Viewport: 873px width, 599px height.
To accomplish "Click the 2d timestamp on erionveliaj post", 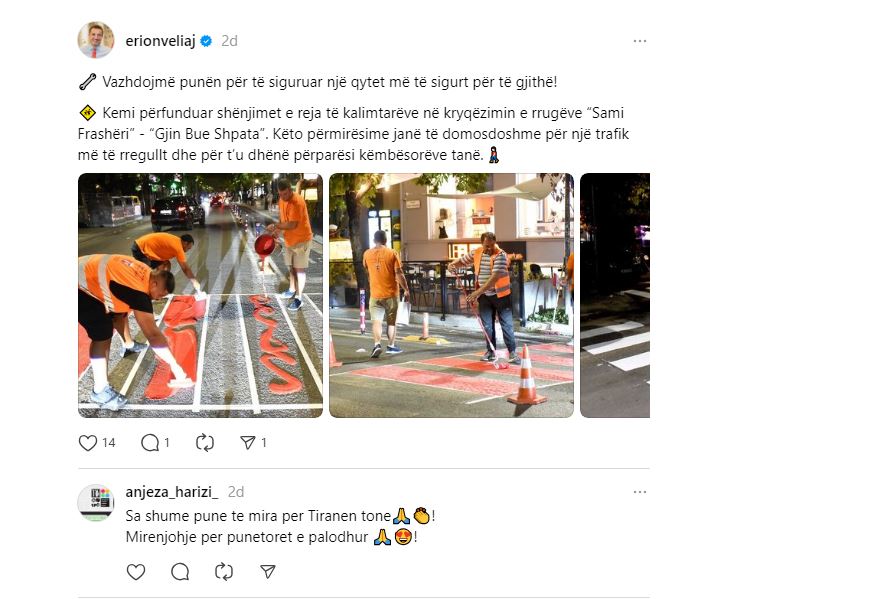I will point(229,41).
